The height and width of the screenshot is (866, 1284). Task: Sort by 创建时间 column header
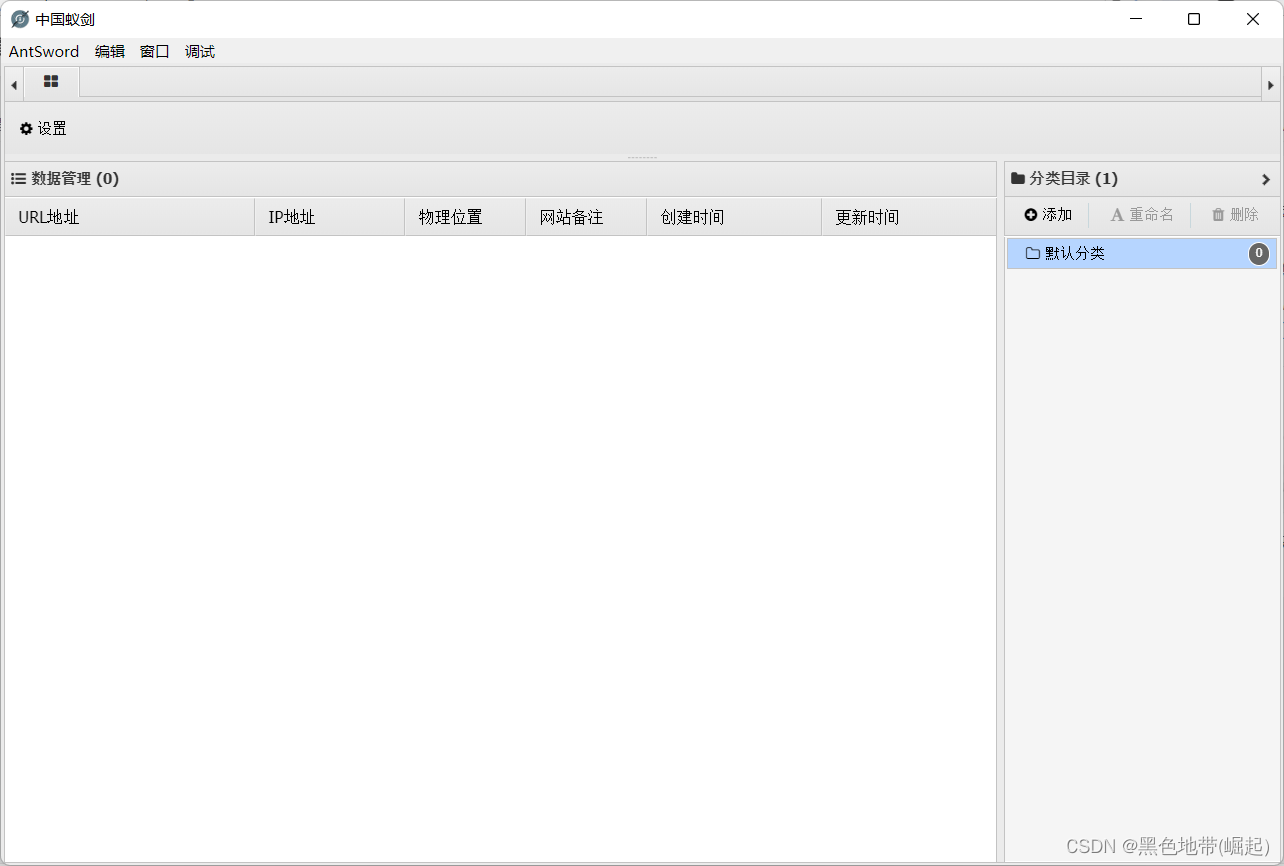click(734, 217)
